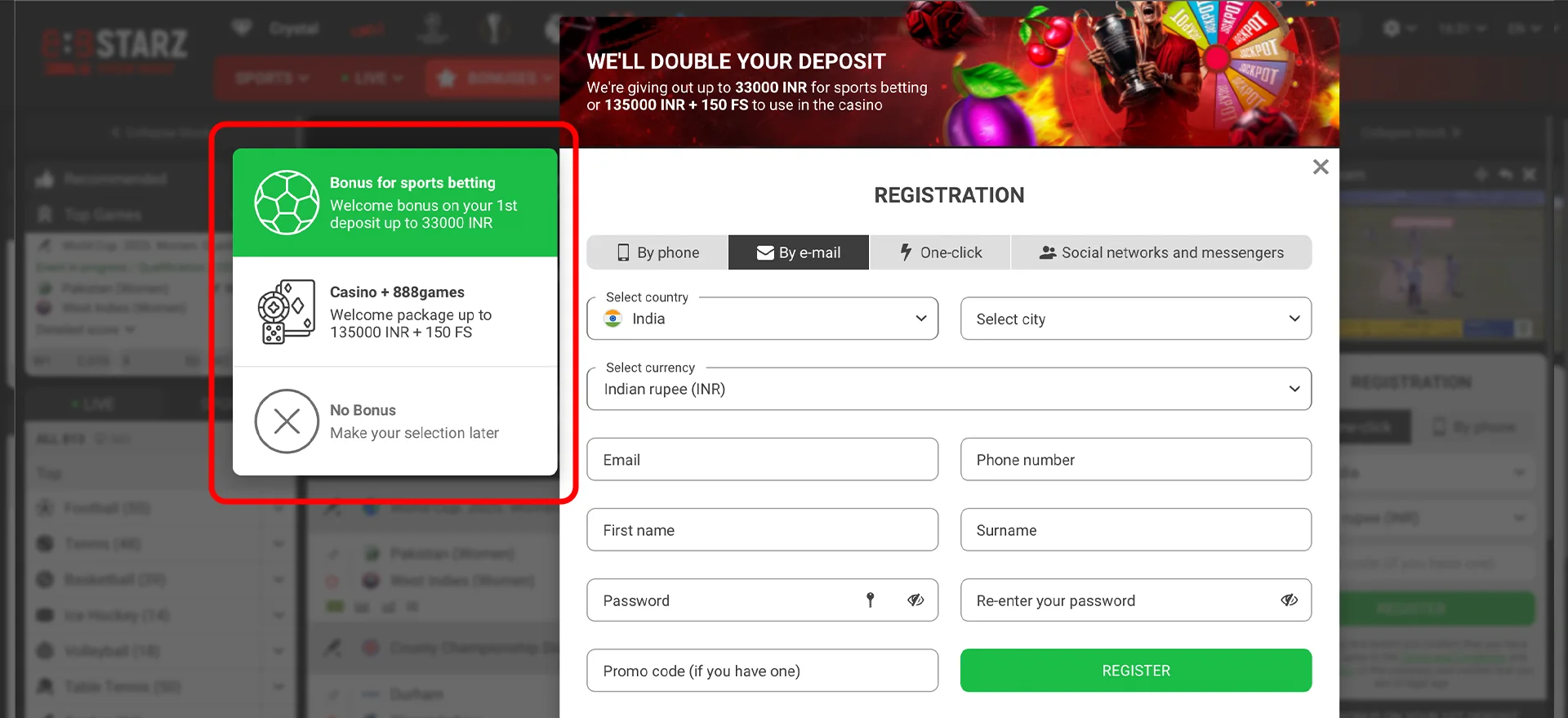Click the phone icon on By phone tab

(624, 252)
